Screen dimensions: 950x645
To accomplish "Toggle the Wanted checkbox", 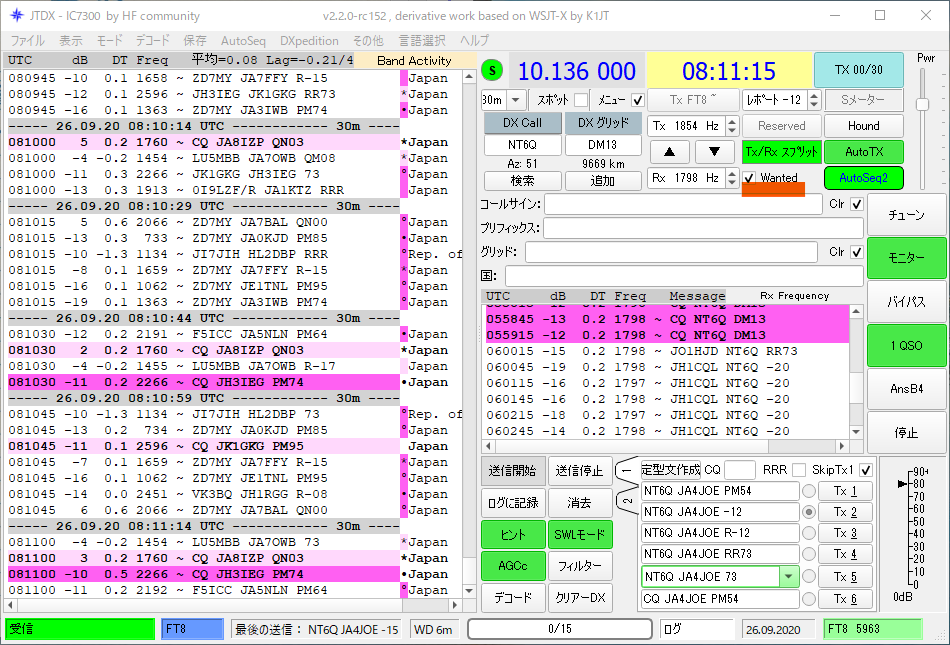I will point(750,178).
